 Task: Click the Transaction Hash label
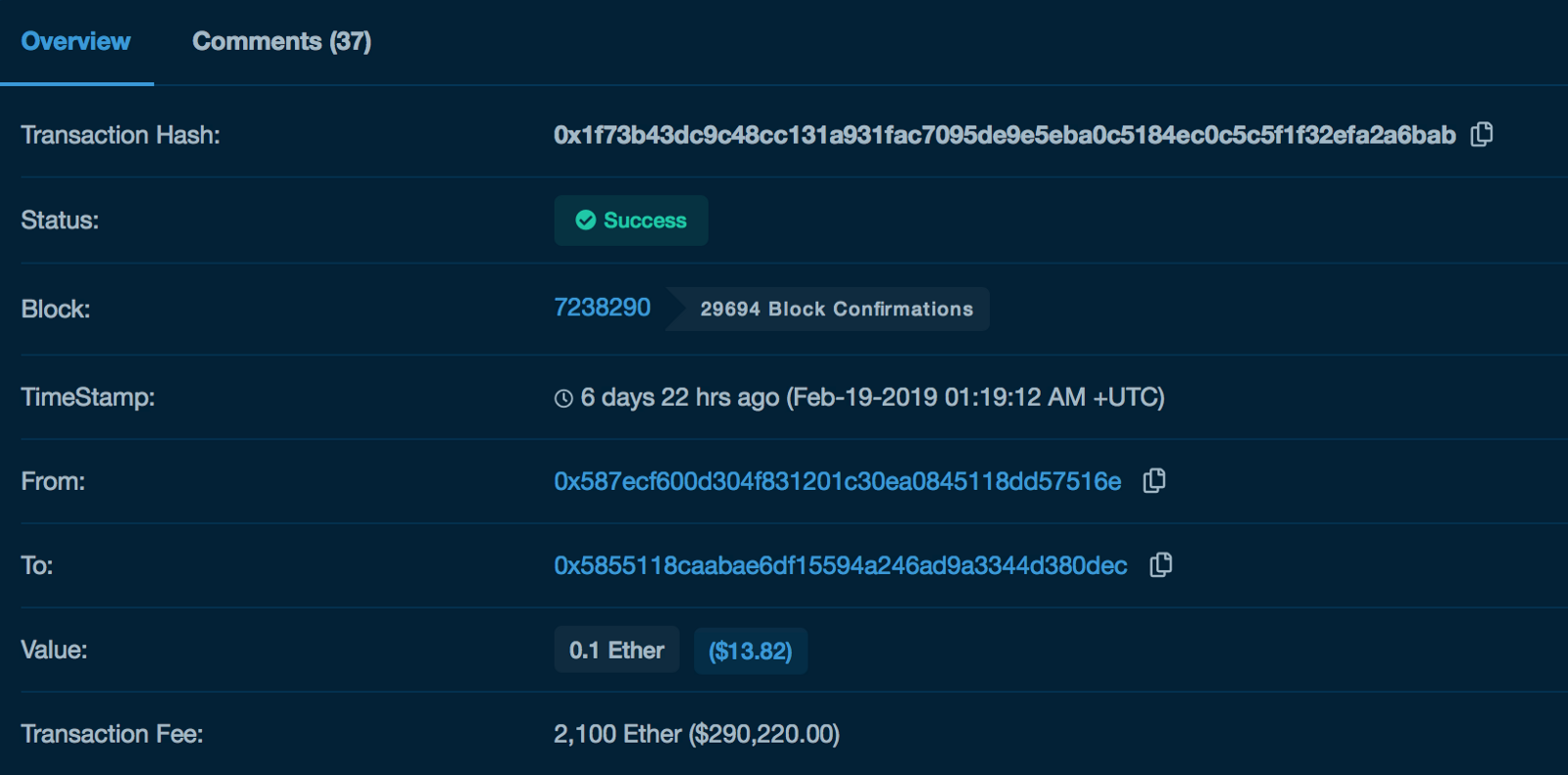point(121,135)
